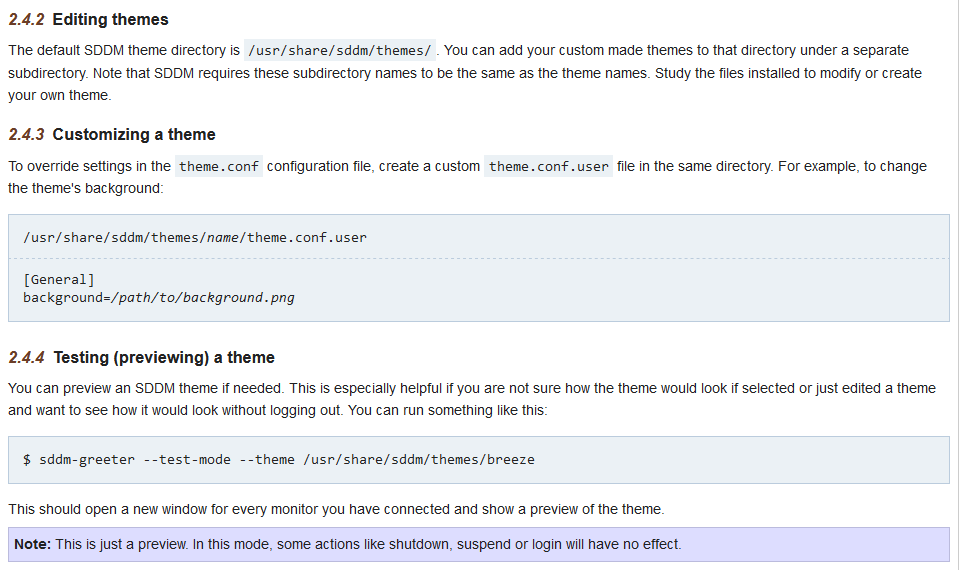Click the /usr/share/sddm/themes/ inline code

pyautogui.click(x=339, y=50)
